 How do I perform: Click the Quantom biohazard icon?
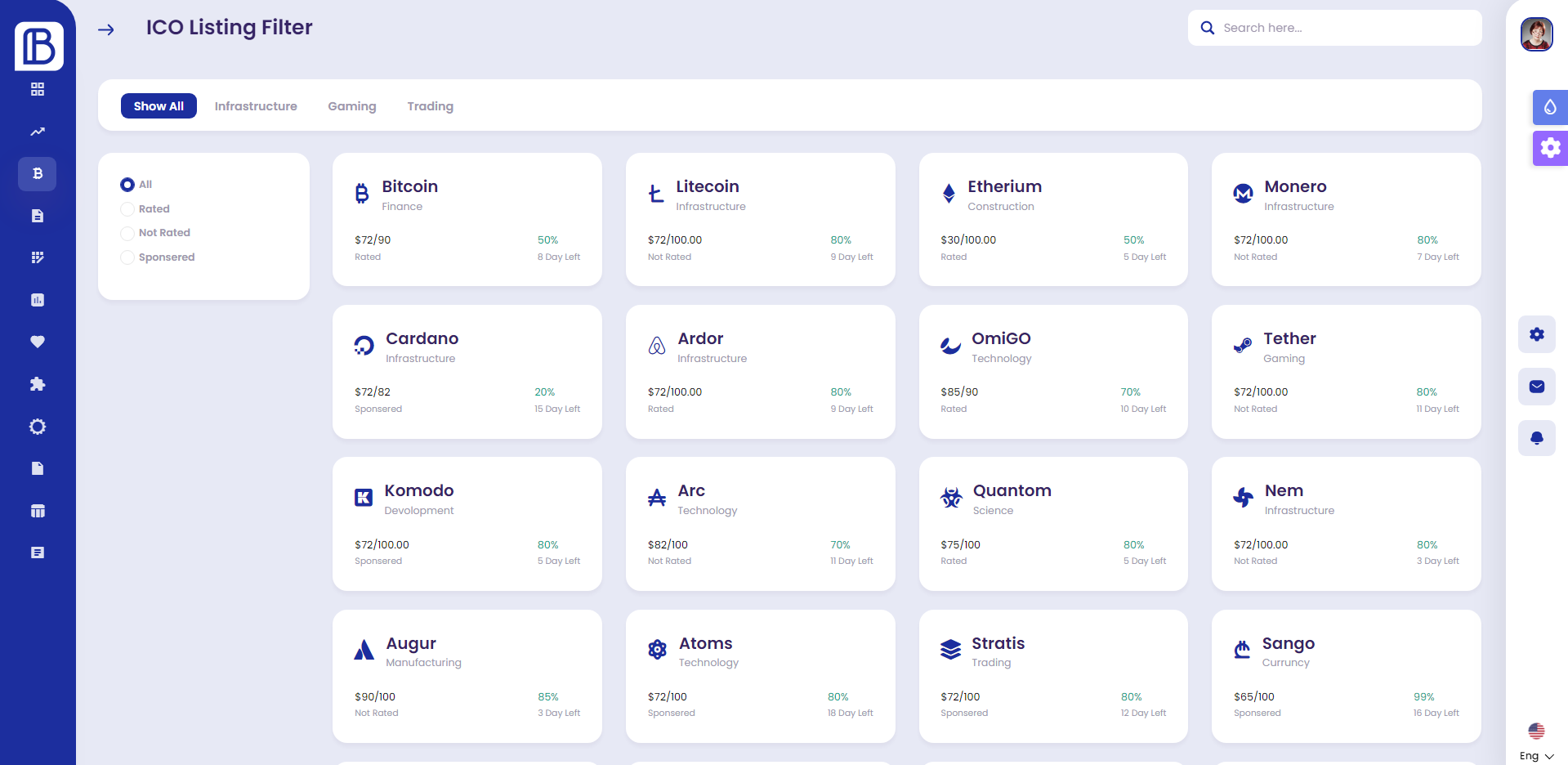click(x=951, y=498)
